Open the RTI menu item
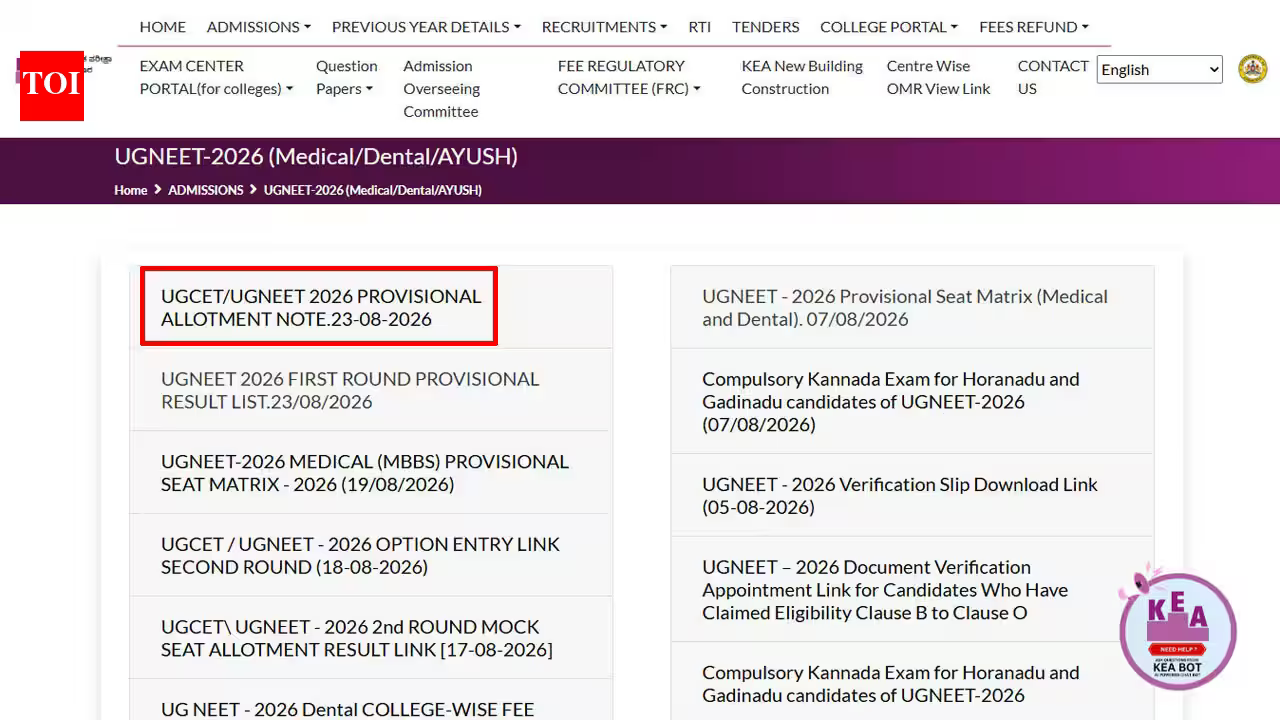1280x720 pixels. (700, 27)
